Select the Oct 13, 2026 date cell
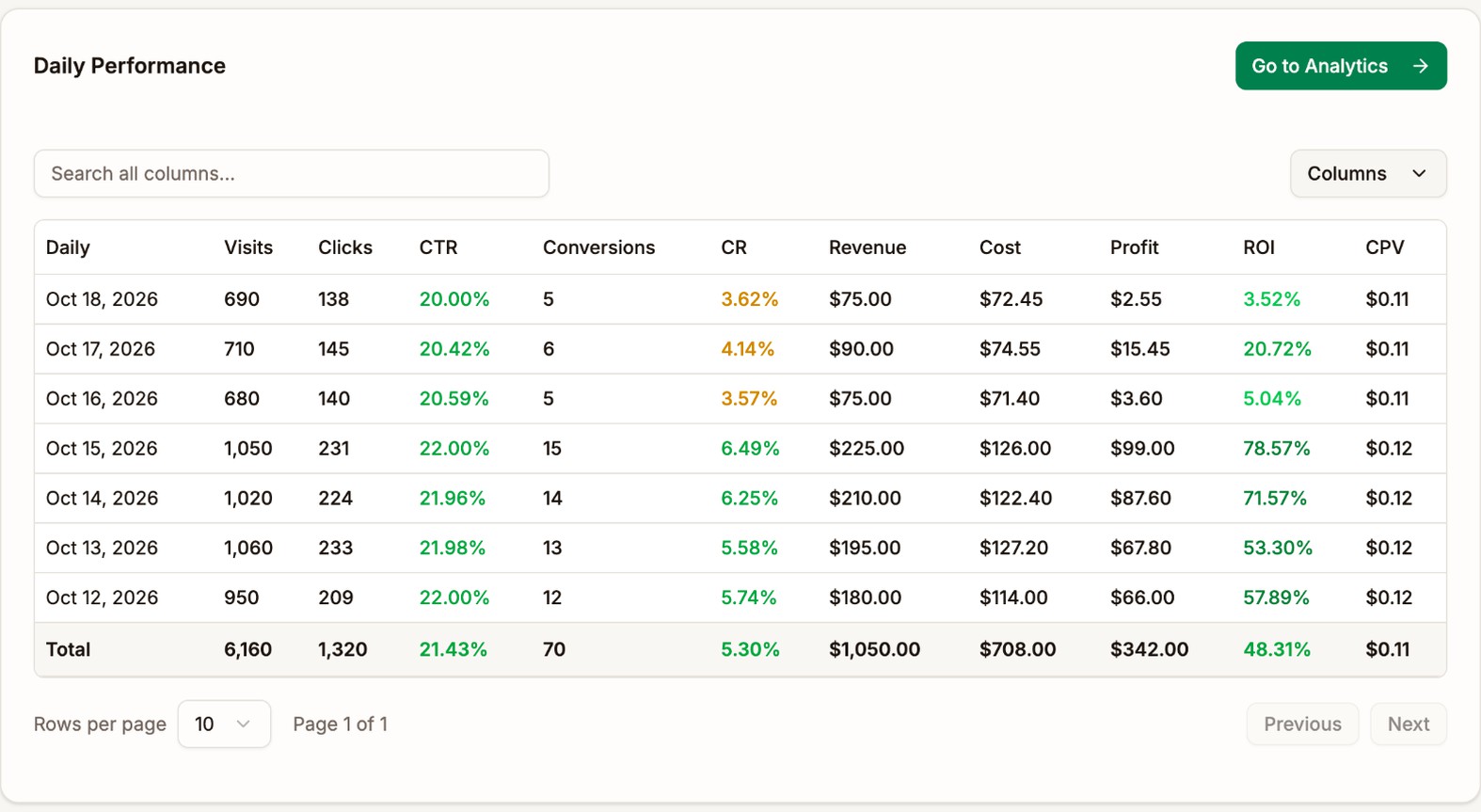 (x=102, y=549)
